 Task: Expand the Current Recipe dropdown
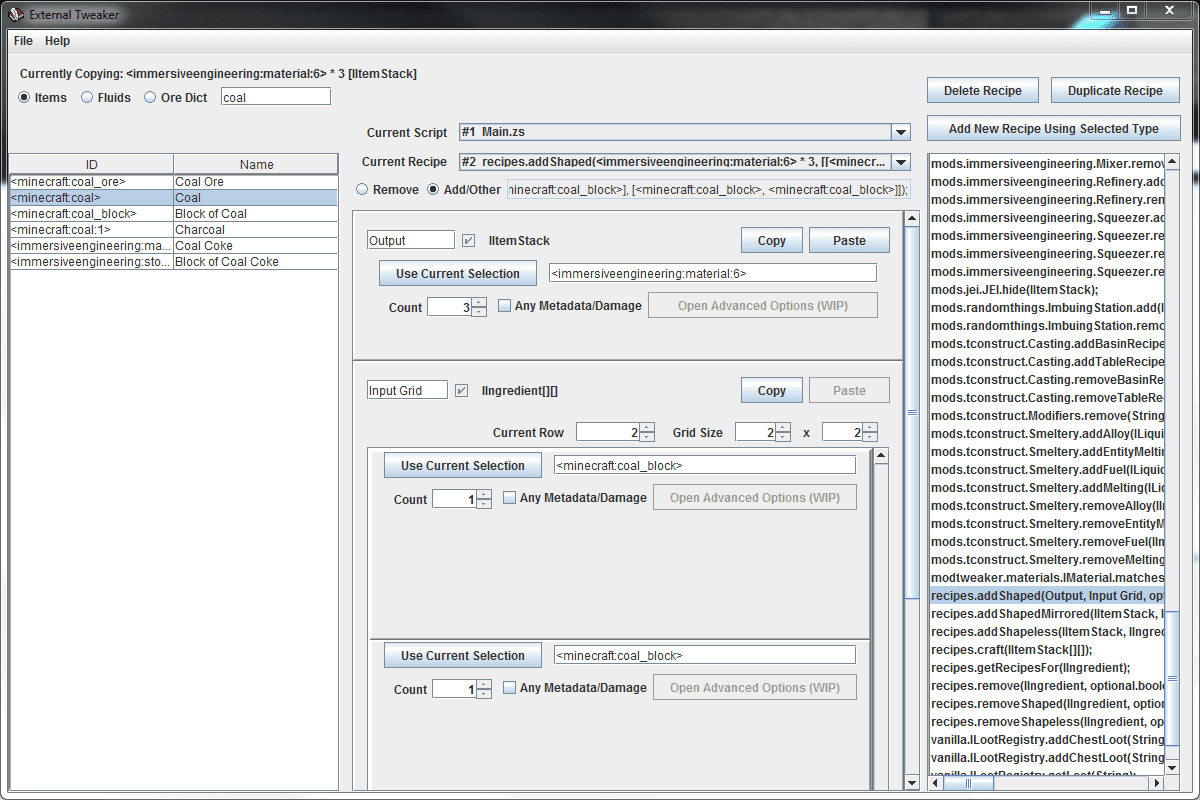coord(900,162)
